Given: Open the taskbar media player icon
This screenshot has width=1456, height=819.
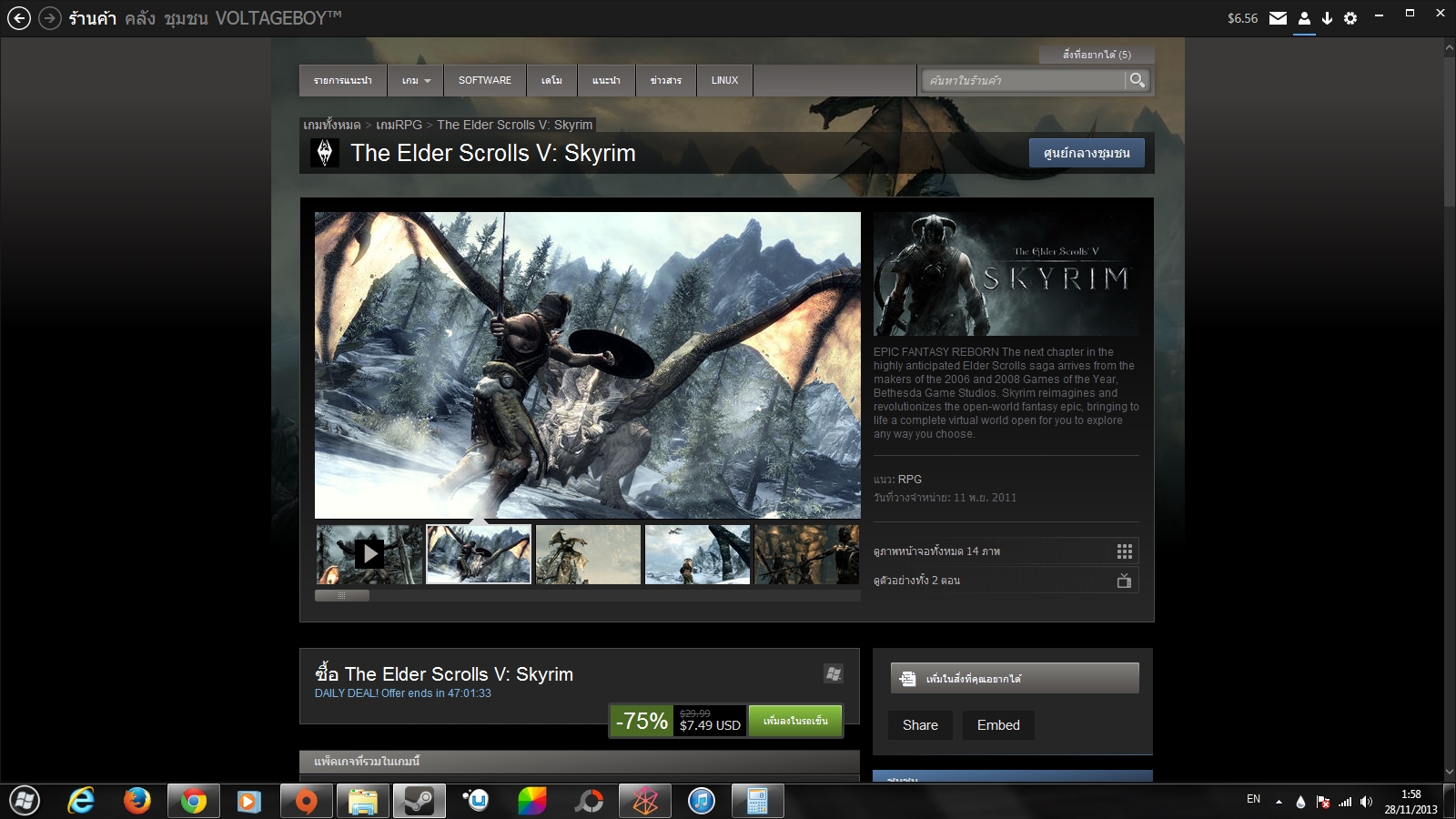Looking at the screenshot, I should click(x=248, y=801).
